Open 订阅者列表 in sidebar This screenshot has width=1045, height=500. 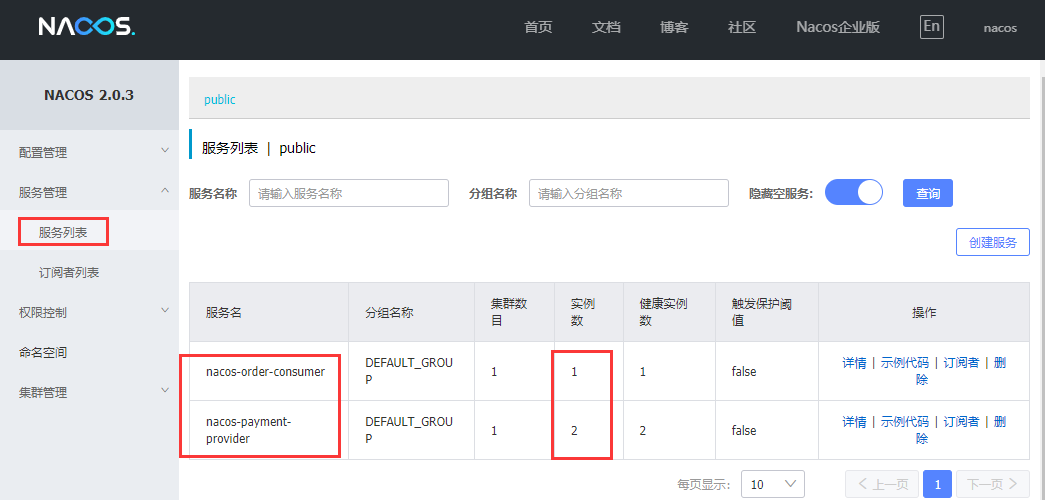coord(69,273)
